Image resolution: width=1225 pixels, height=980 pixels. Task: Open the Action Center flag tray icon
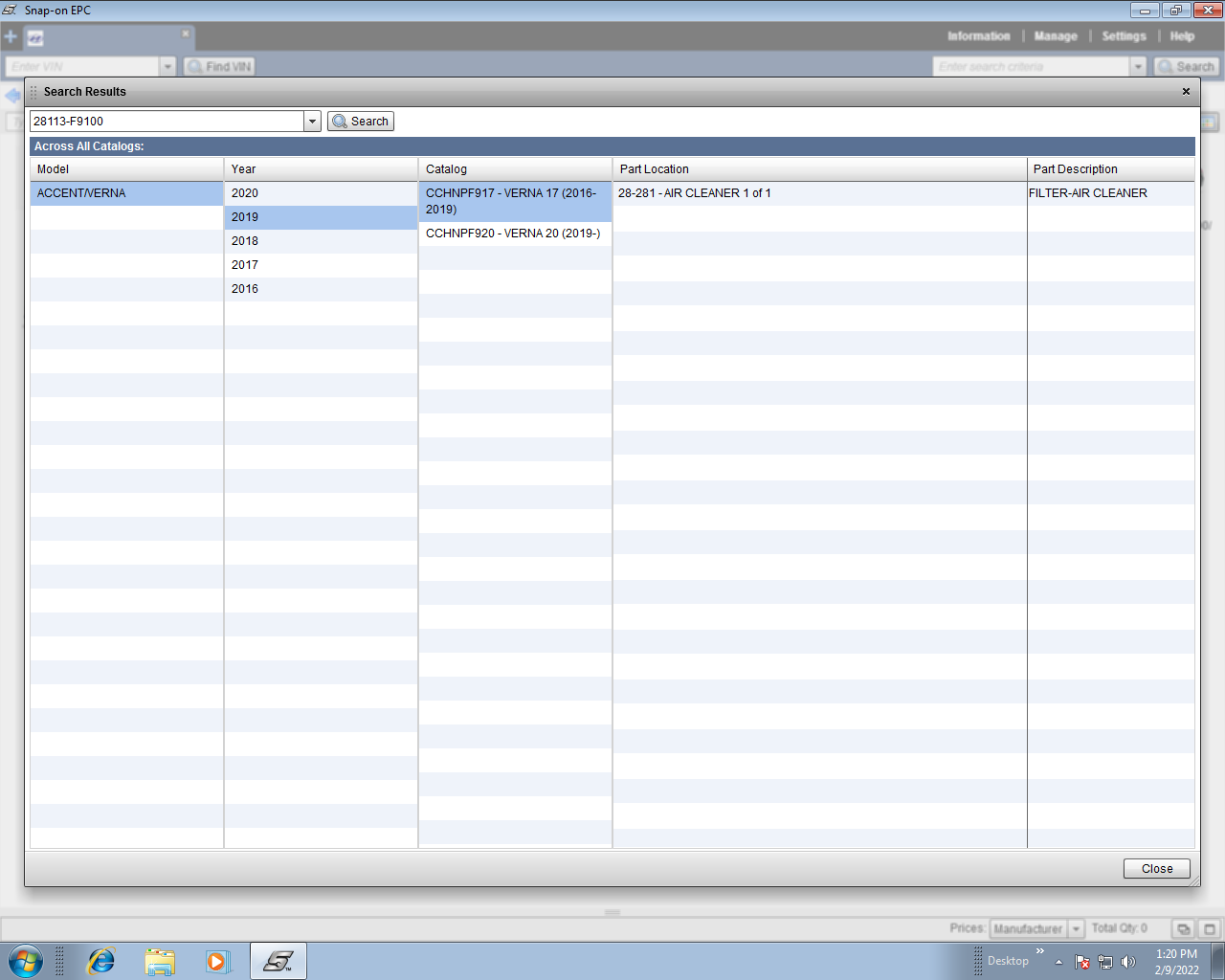1082,962
